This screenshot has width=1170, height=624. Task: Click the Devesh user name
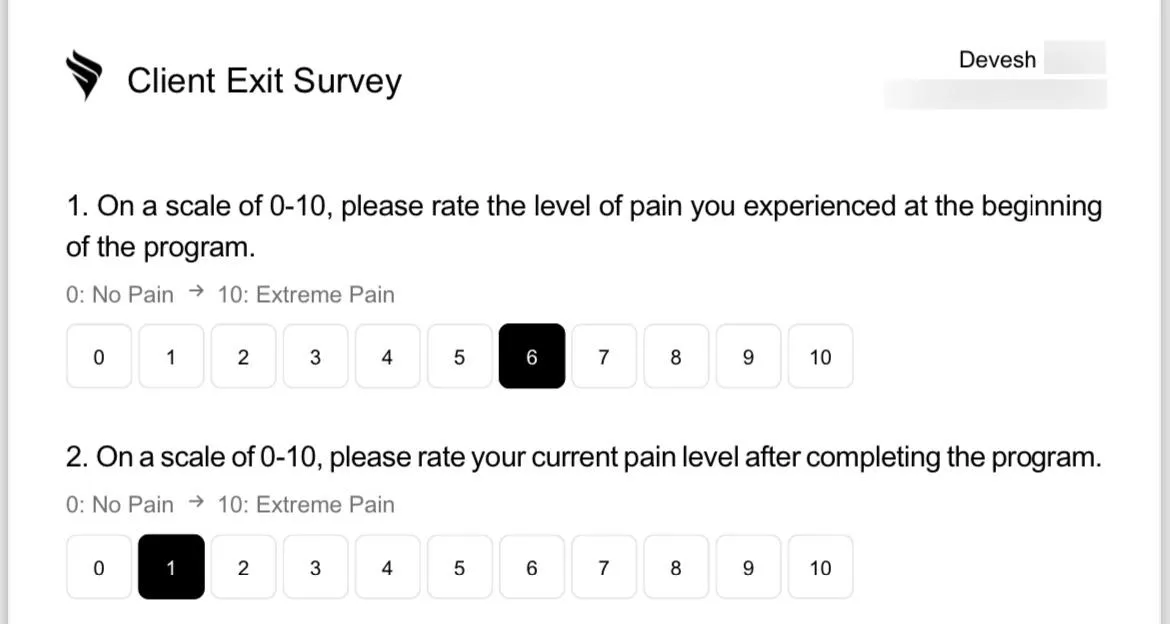(x=997, y=60)
